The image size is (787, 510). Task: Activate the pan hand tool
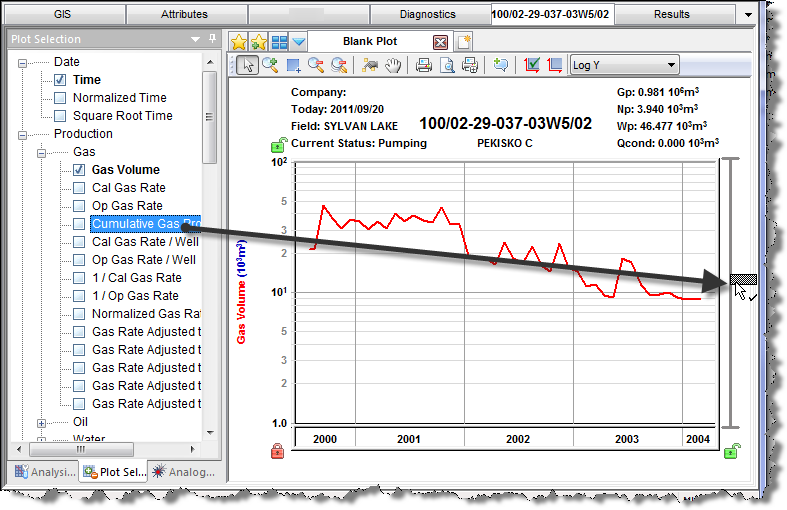pos(393,66)
